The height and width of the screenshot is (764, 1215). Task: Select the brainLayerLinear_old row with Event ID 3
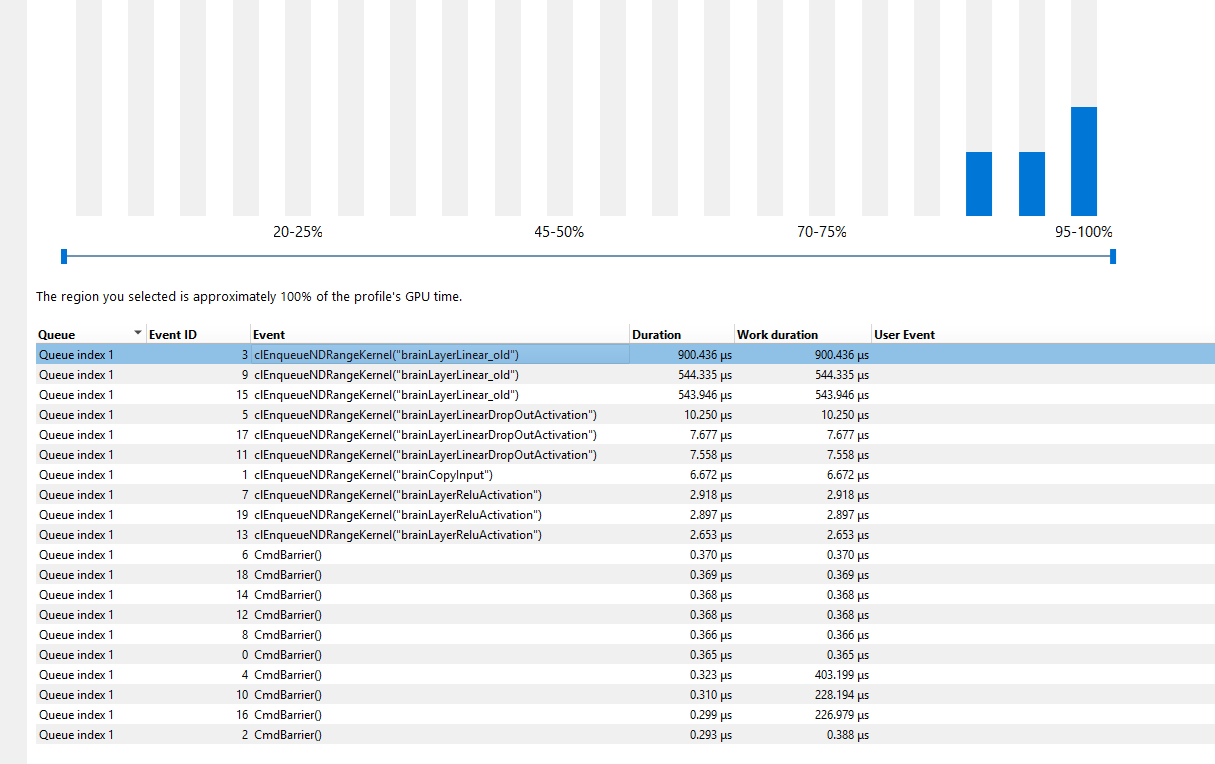386,355
